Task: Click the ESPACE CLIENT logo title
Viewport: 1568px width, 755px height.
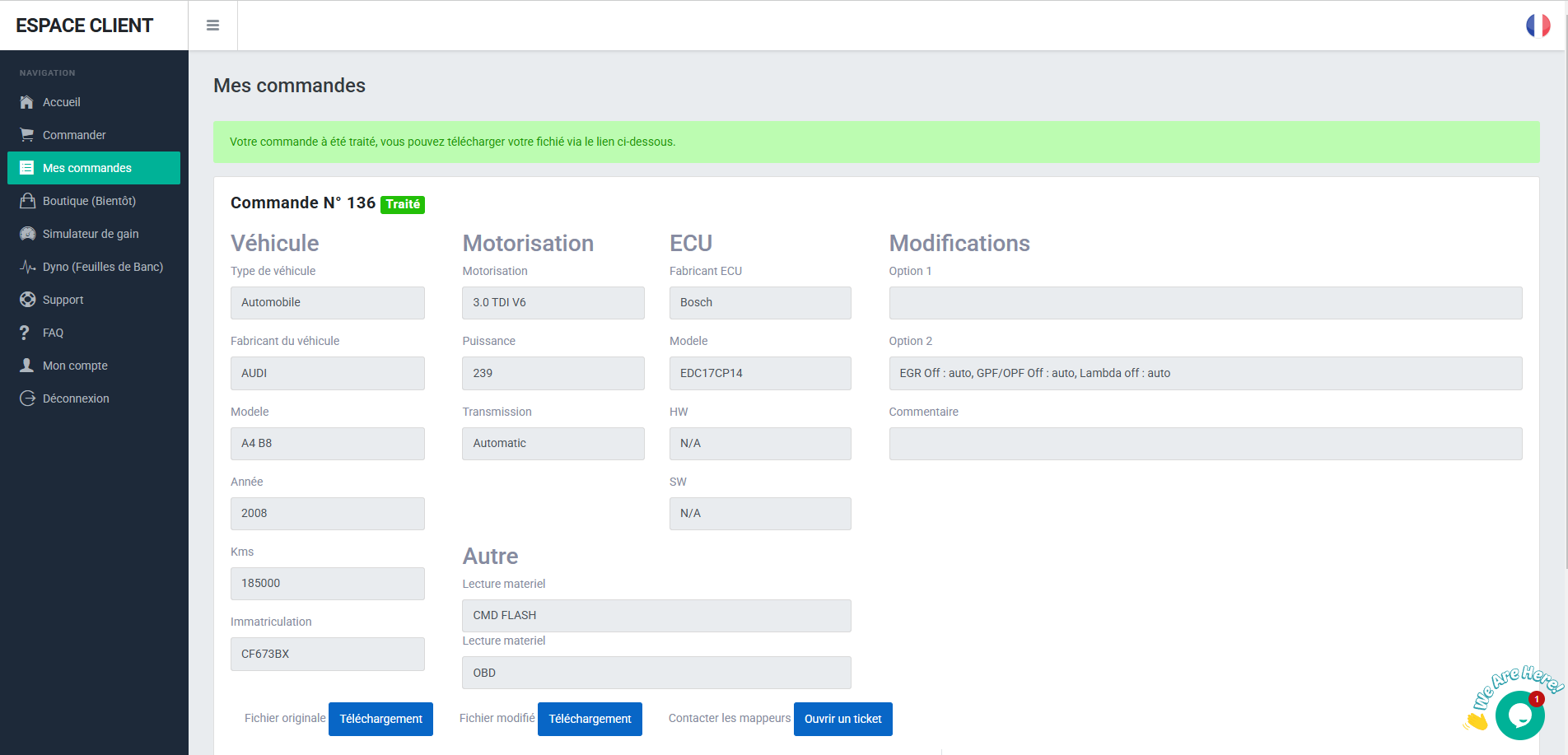Action: 85,26
